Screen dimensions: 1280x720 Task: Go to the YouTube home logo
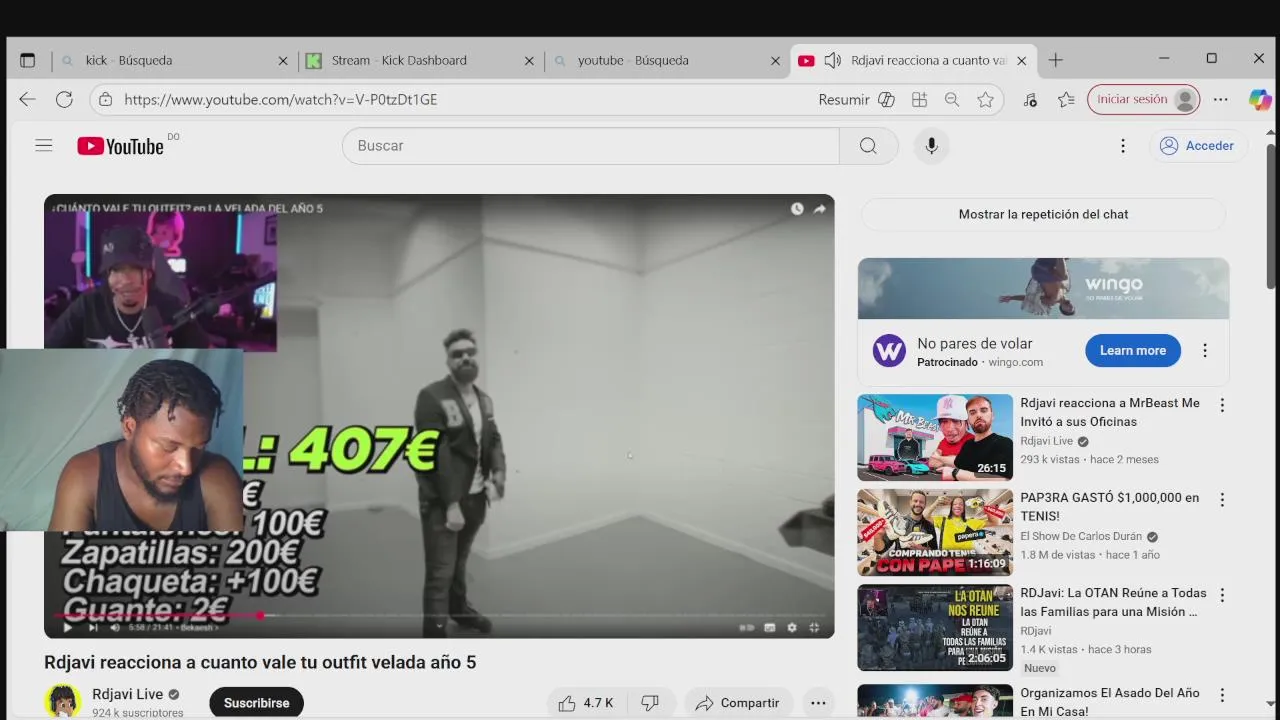pyautogui.click(x=120, y=146)
